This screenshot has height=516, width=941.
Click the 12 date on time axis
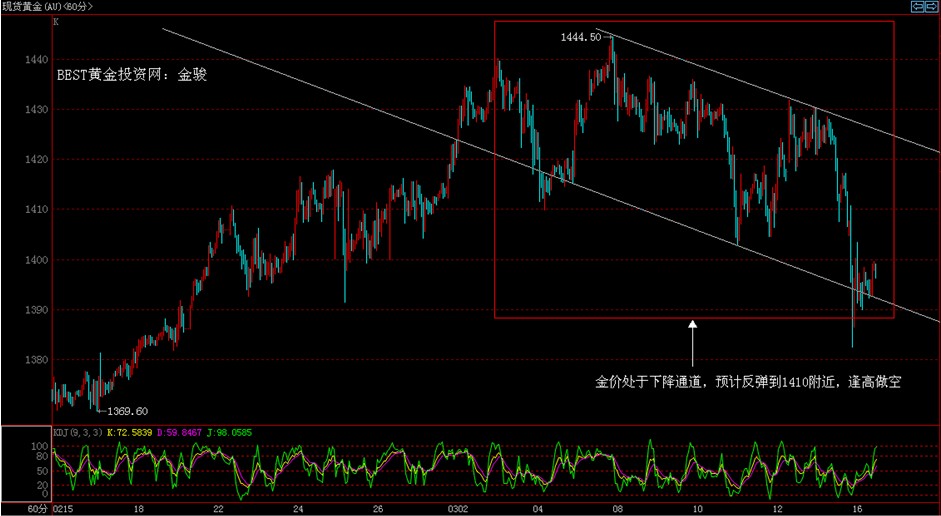[777, 509]
